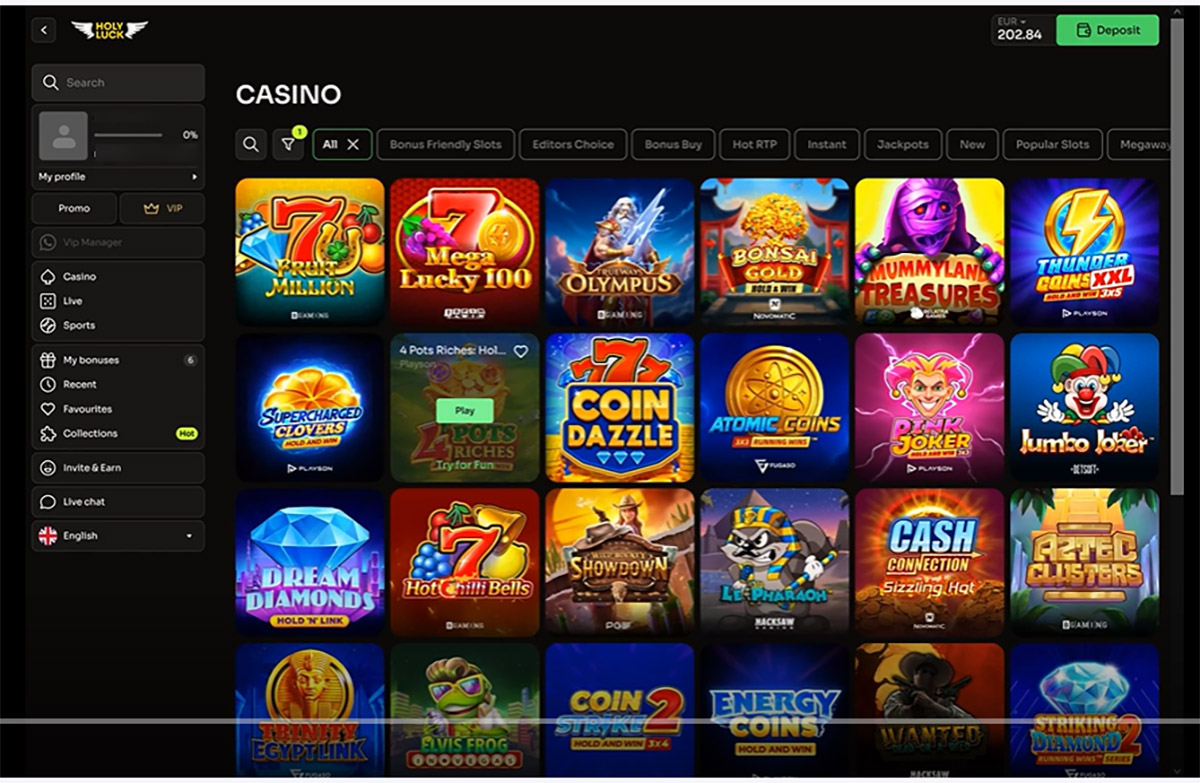Toggle the Bonus Buy filter chip
The image size is (1200, 783).
(672, 144)
